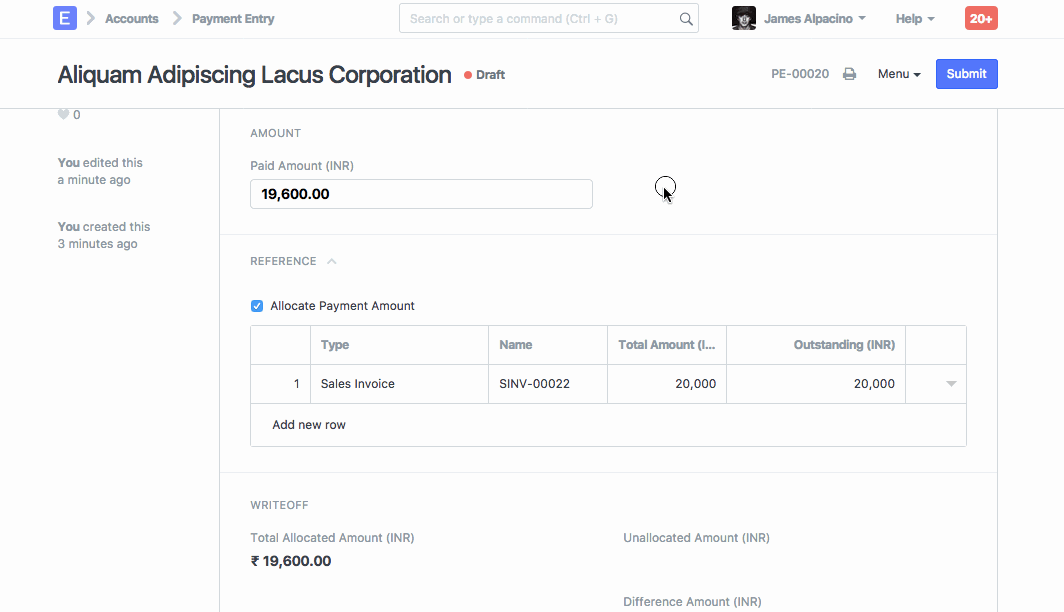Click the ERPNext home logo icon
This screenshot has width=1064, height=612.
(65, 18)
